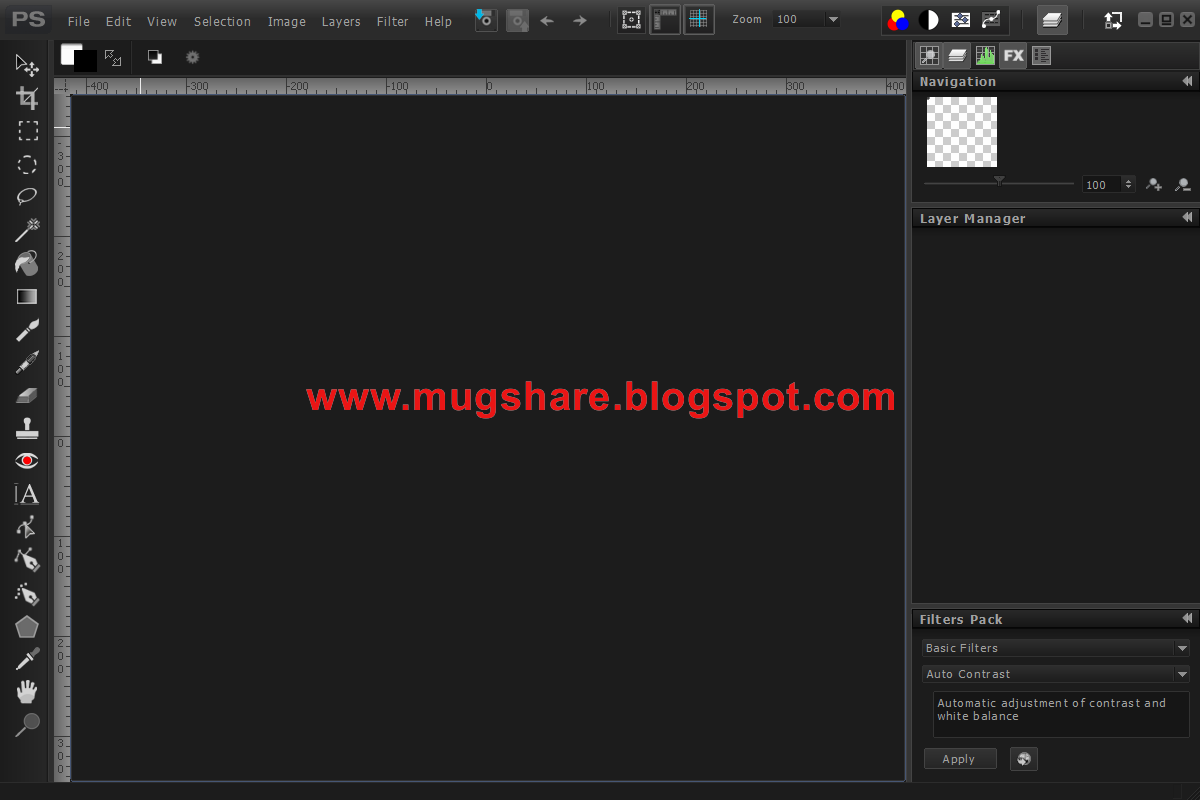Select the Clone Stamp tool
The image size is (1200, 800).
tap(27, 428)
